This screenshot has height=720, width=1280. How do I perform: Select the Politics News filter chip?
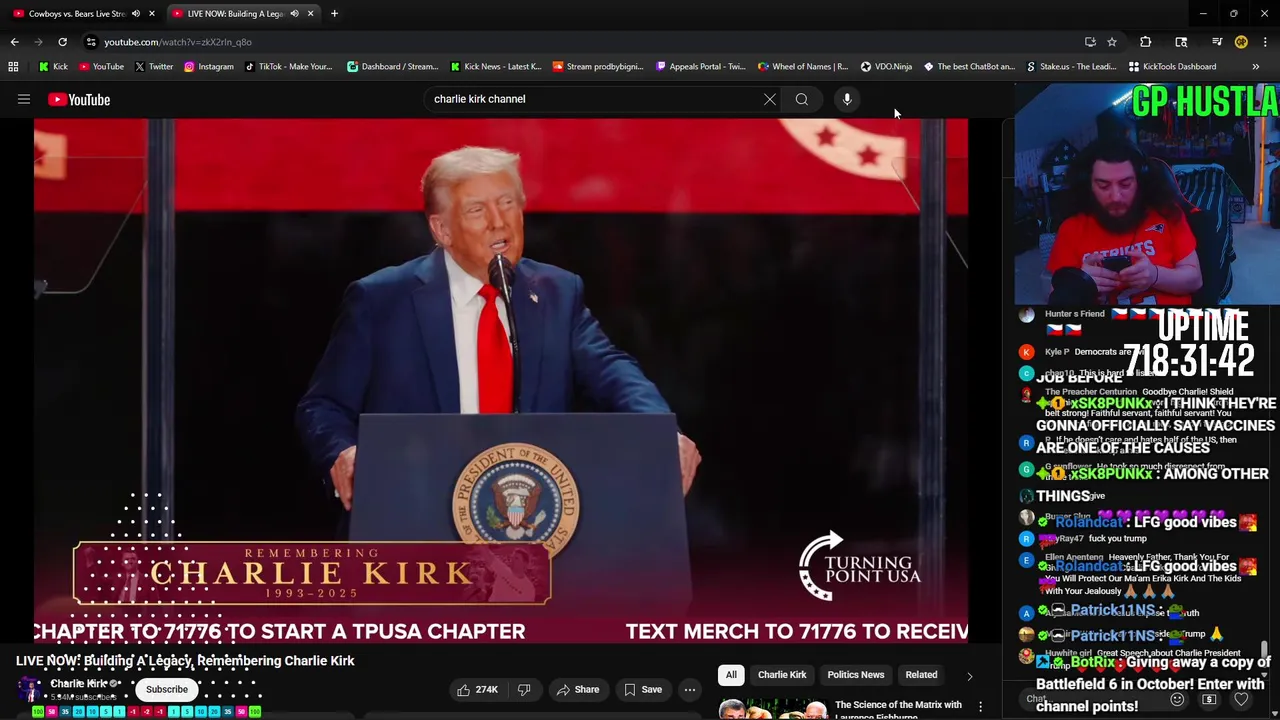pos(856,675)
